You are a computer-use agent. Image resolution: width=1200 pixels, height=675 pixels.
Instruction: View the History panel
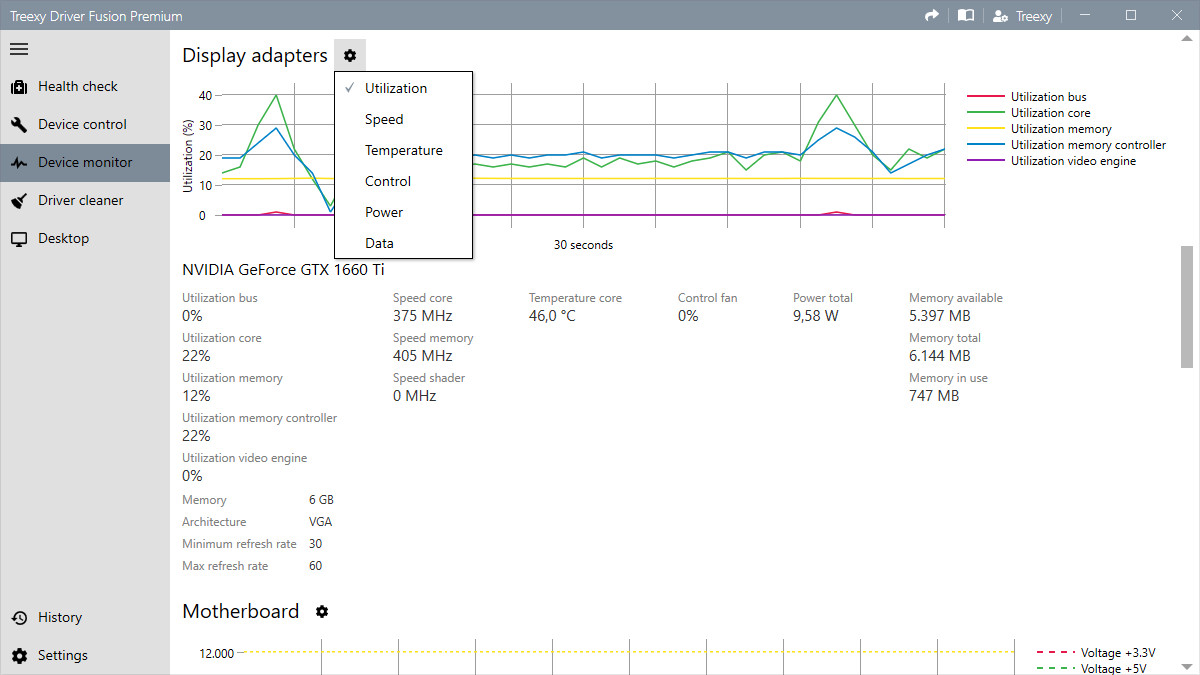tap(60, 617)
